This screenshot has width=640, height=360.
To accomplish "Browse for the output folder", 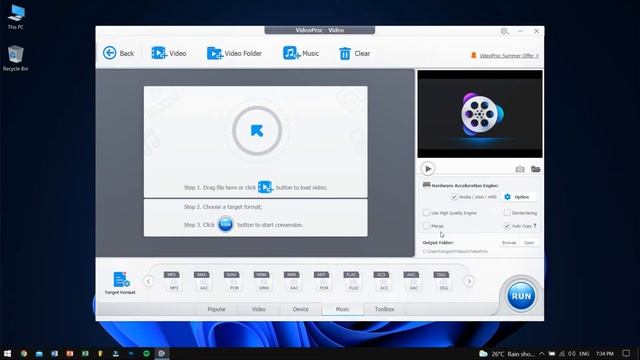I will tap(509, 242).
